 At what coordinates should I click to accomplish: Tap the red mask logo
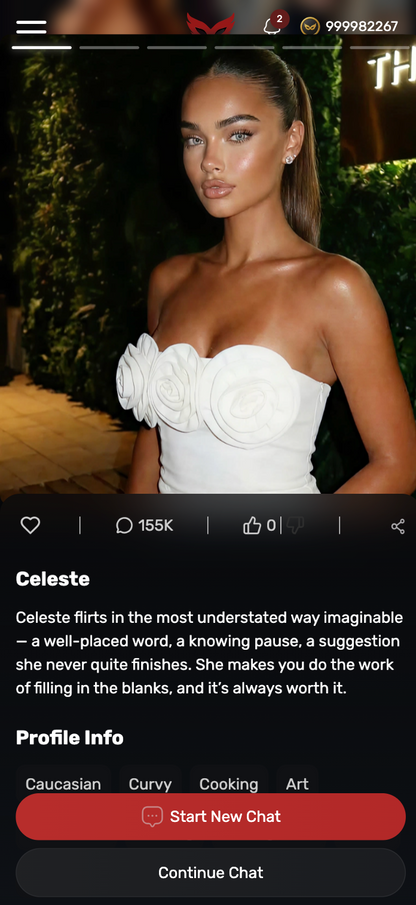tap(211, 24)
